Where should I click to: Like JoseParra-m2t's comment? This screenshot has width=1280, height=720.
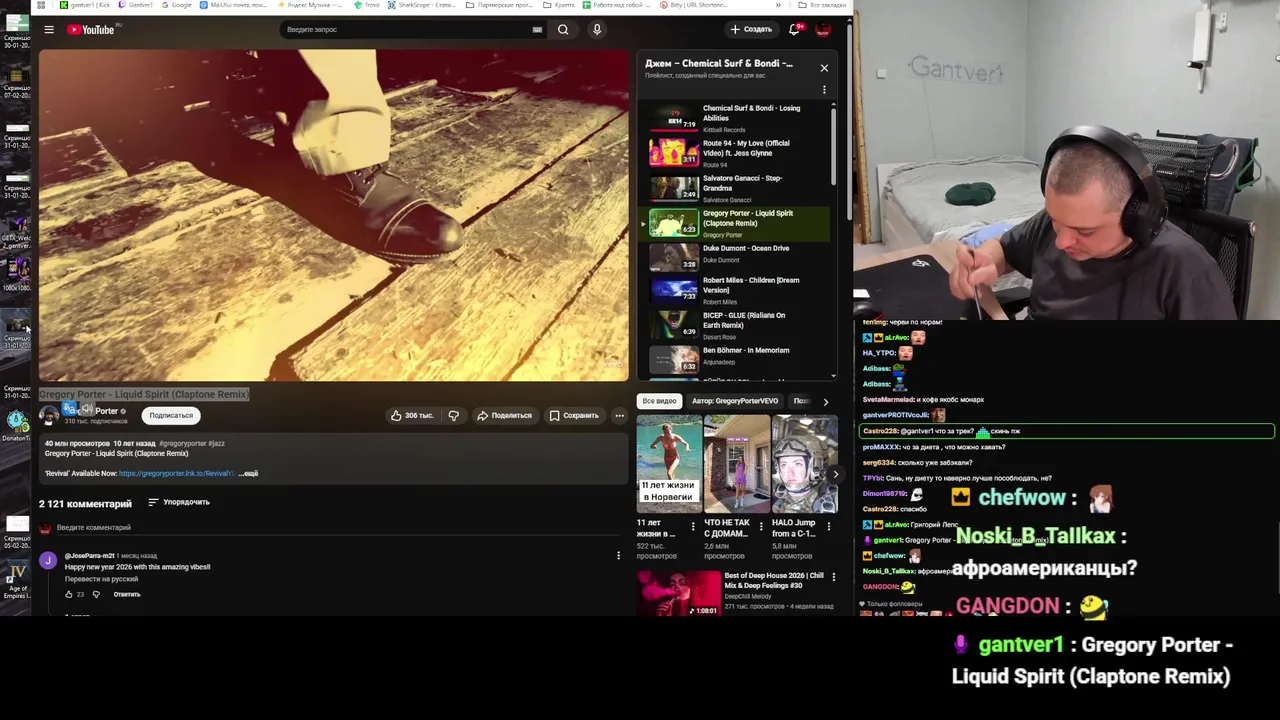pos(69,594)
